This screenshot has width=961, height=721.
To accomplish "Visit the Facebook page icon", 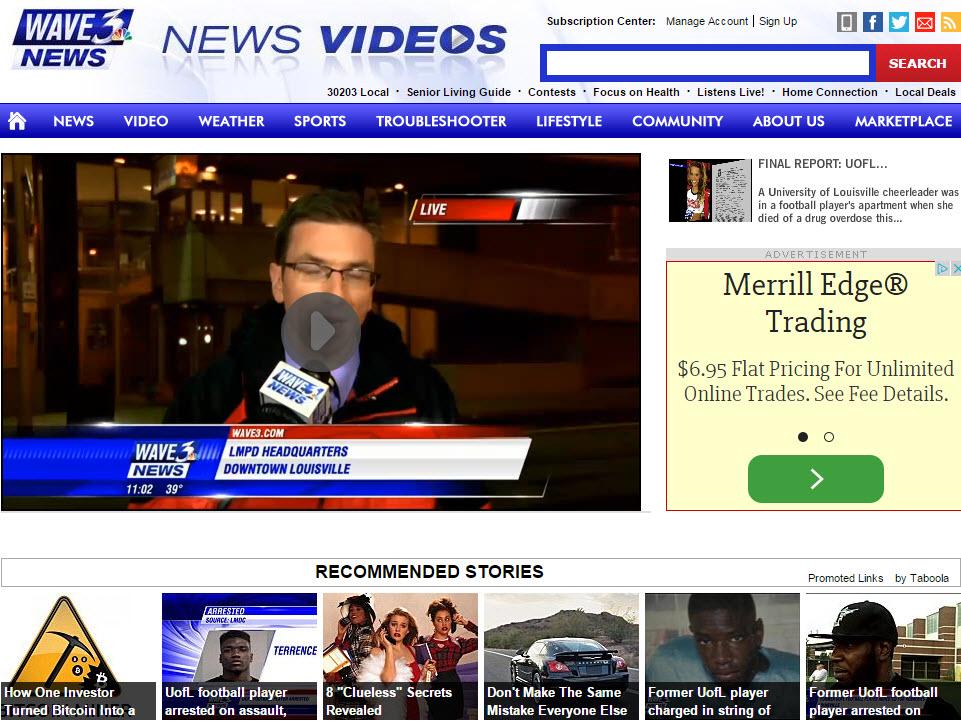I will [873, 22].
